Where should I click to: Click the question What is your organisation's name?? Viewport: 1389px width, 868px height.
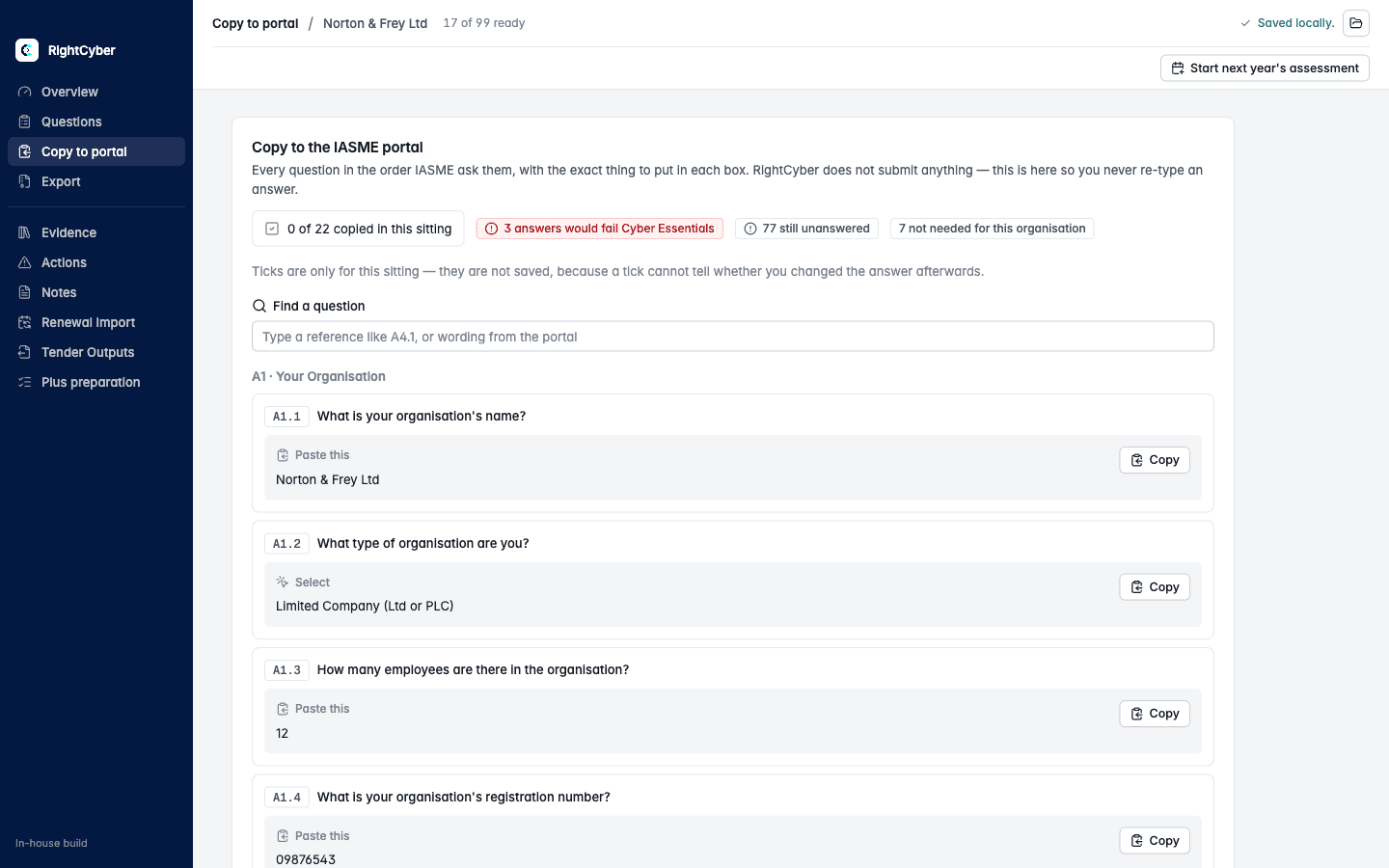point(422,416)
